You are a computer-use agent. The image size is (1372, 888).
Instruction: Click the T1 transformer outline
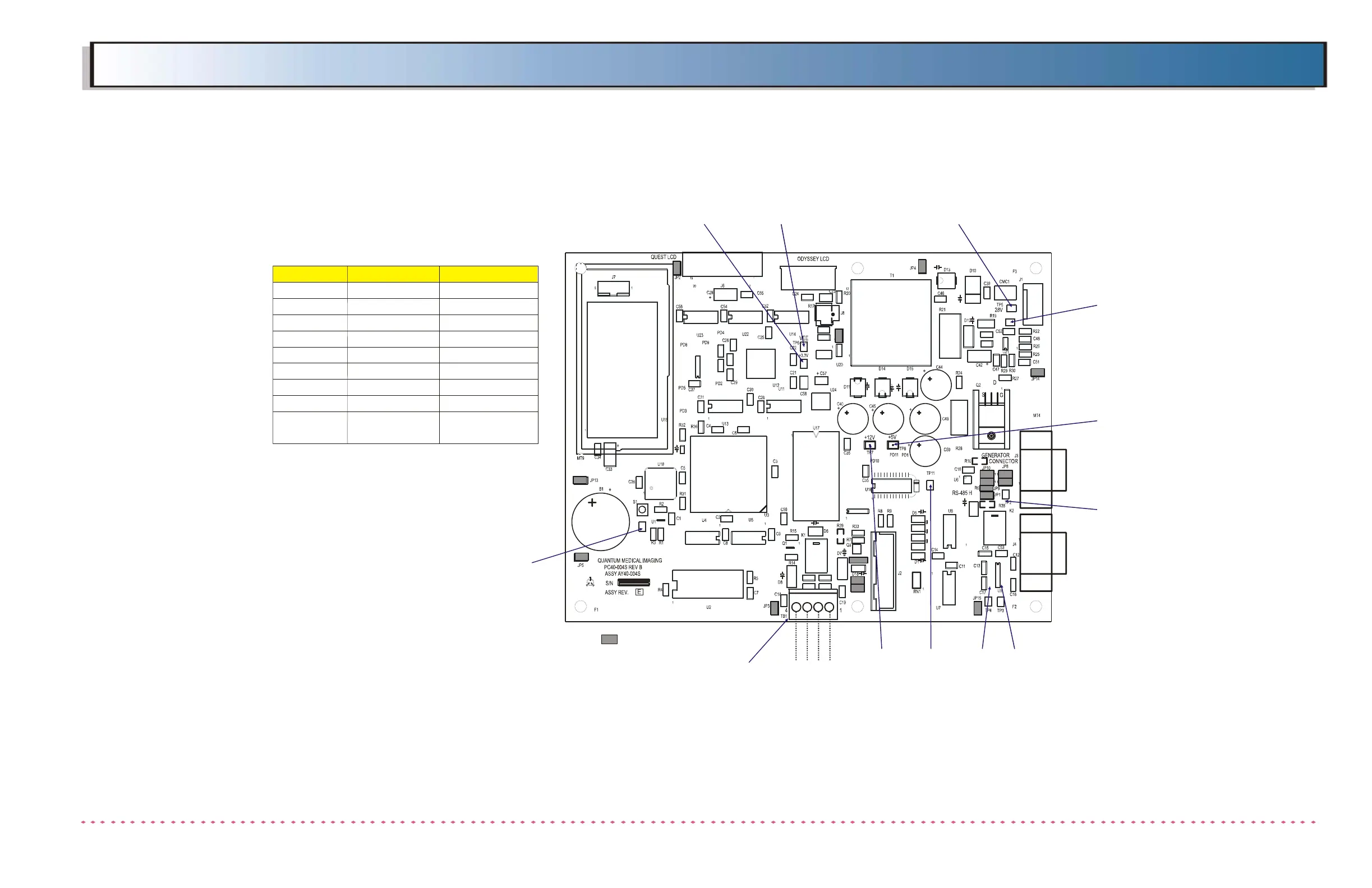point(891,323)
